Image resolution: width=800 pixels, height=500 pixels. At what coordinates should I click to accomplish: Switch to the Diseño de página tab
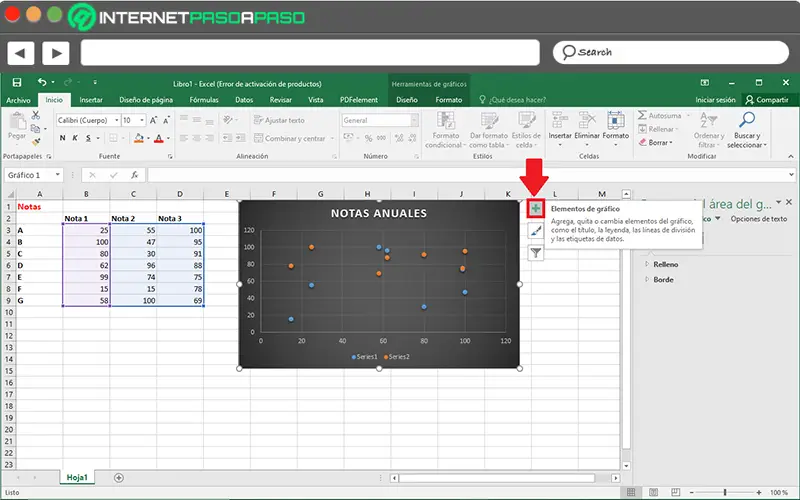pyautogui.click(x=146, y=100)
